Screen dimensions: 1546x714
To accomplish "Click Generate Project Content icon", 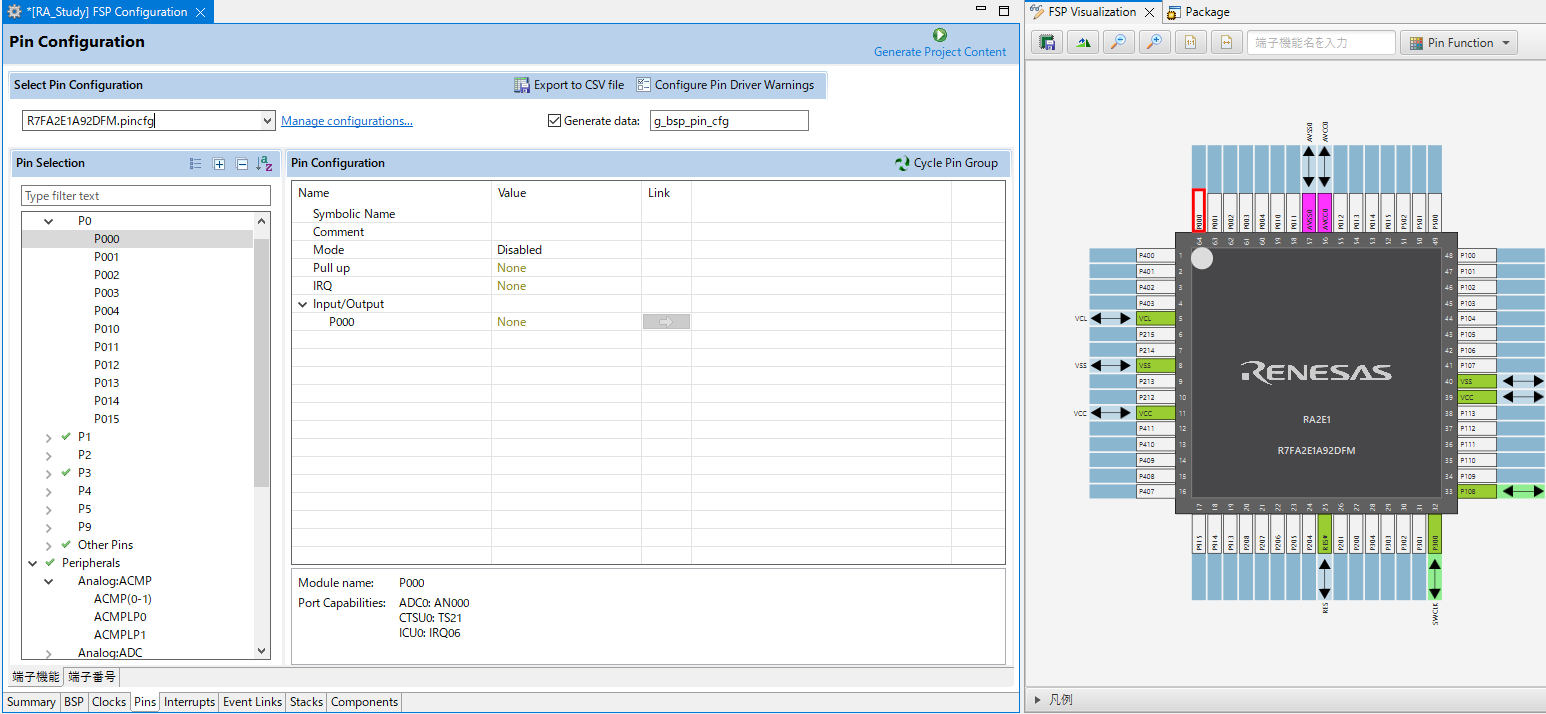I will (x=939, y=35).
